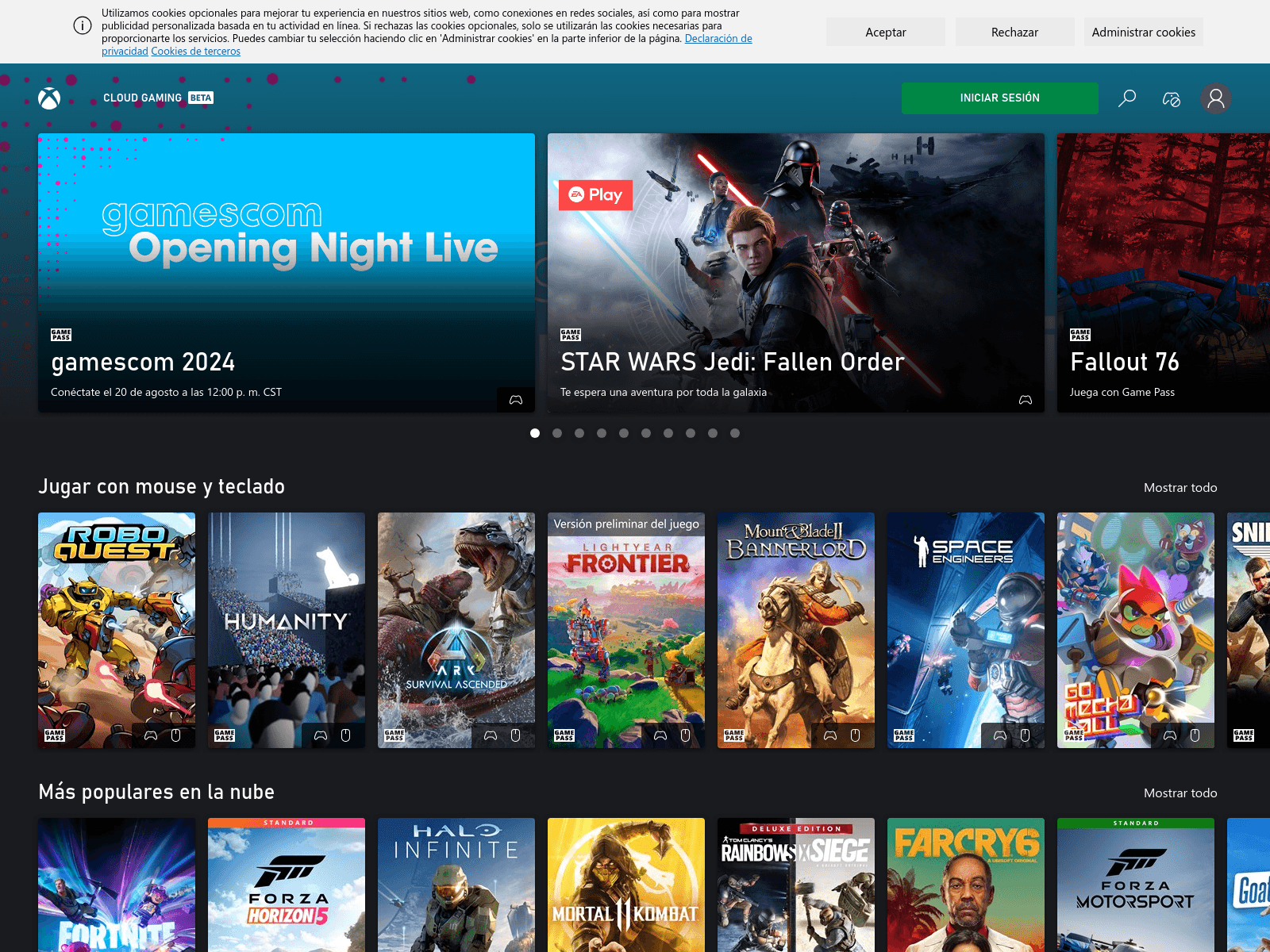Open the Cookies de terceros link
1270x952 pixels.
(195, 51)
